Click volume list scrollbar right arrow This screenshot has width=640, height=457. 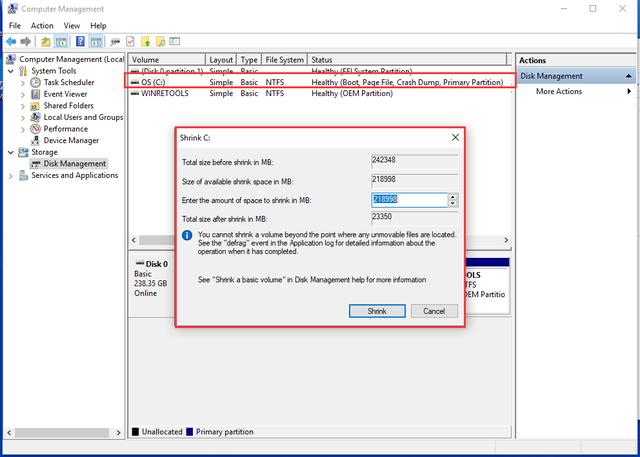(506, 240)
